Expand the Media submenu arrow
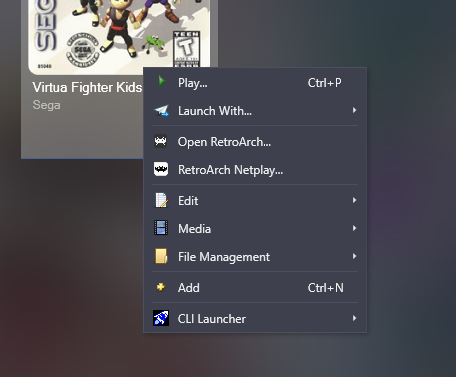 (354, 228)
